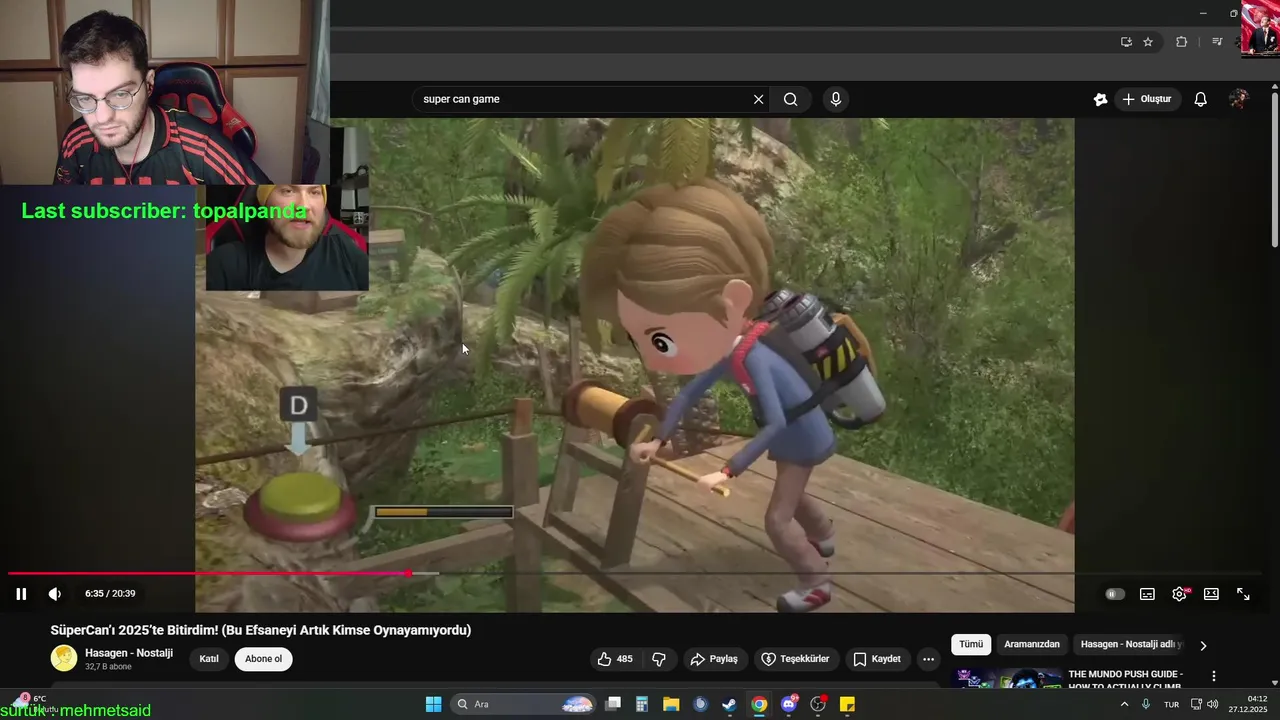
Task: Click the sparkle icon beside Oluştur
Action: click(x=1100, y=99)
